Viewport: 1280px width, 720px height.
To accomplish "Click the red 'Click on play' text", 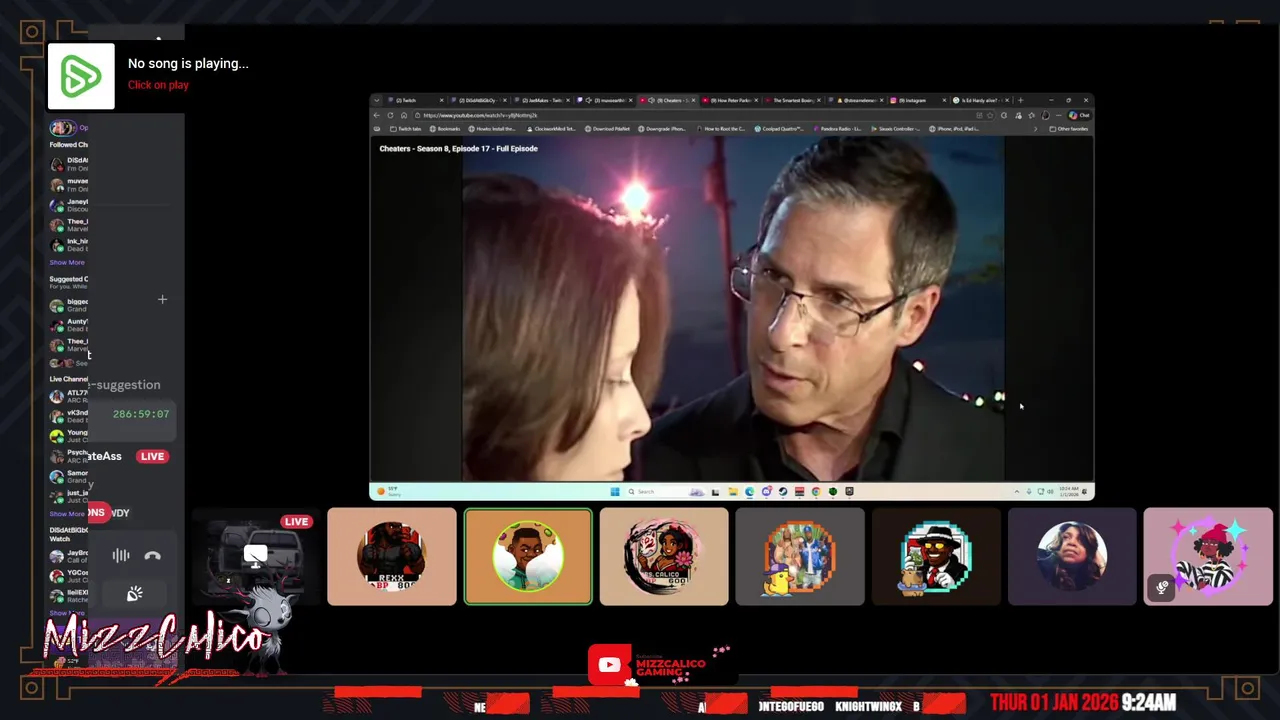I will (x=158, y=85).
